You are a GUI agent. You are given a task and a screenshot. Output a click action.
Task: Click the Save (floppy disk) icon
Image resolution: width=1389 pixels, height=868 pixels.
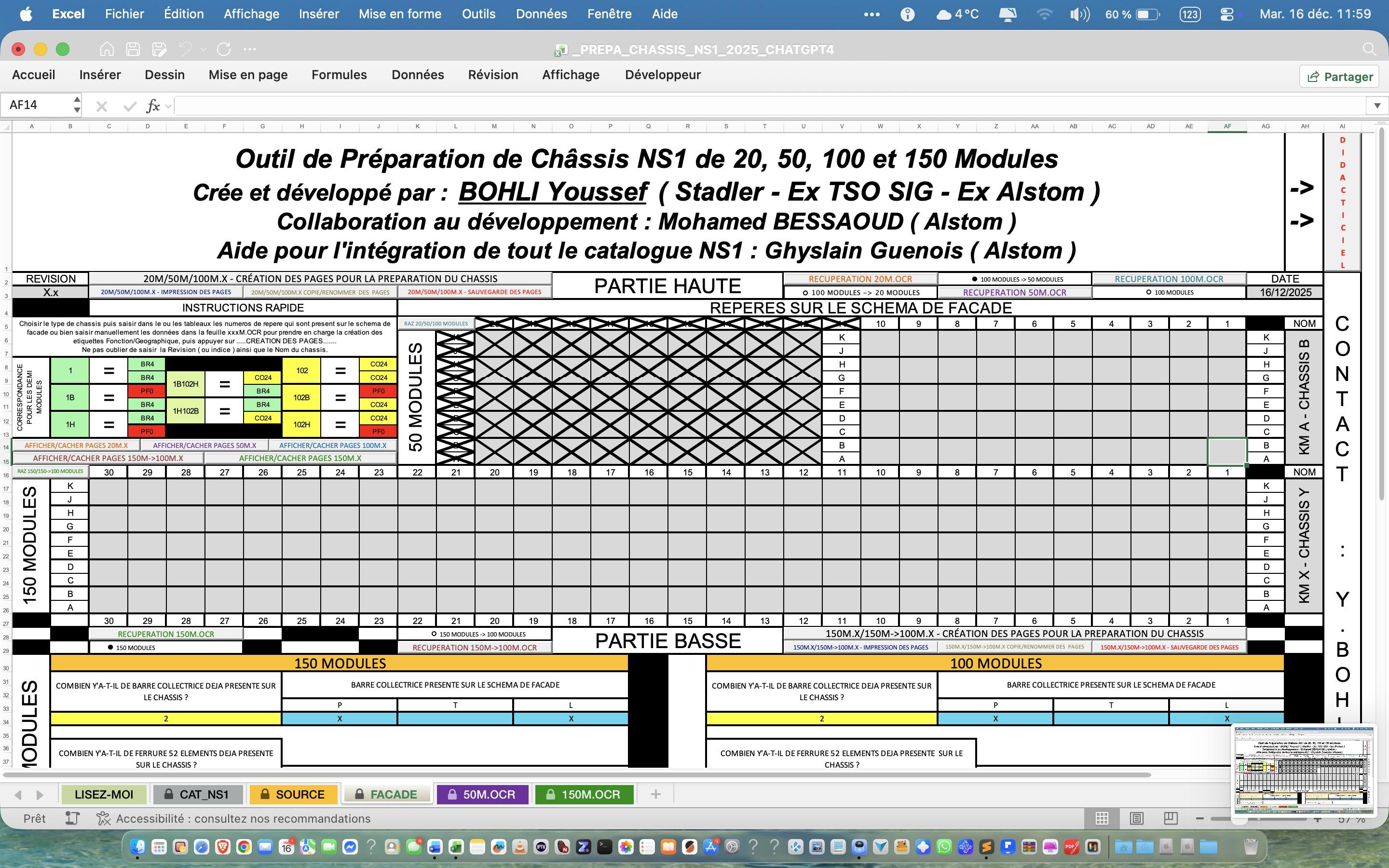click(133, 49)
